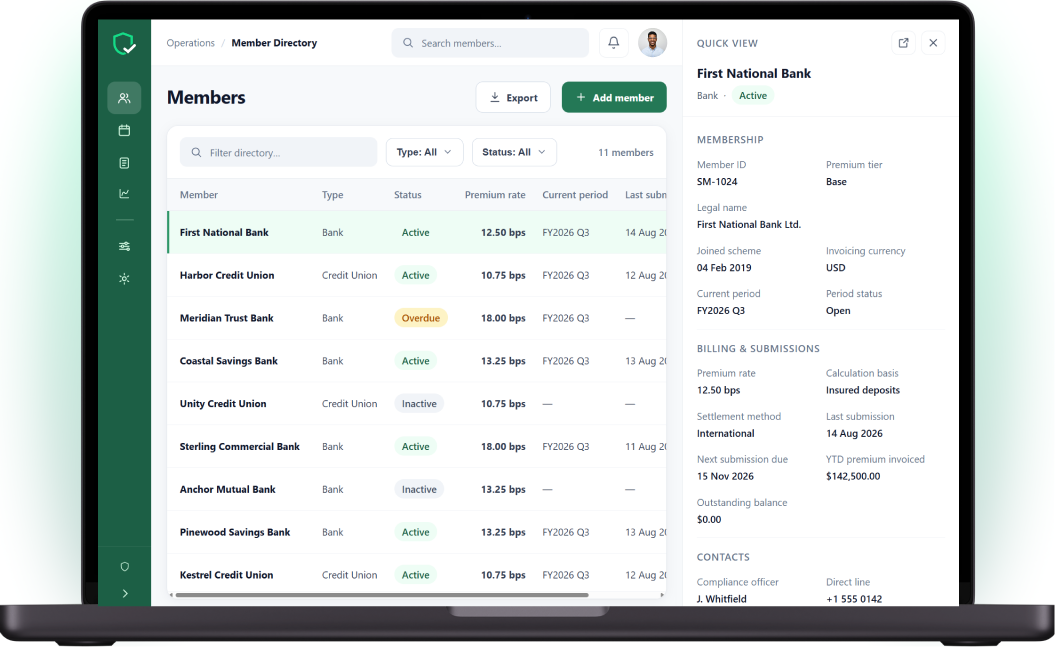Click the Status column header
Screen dimensions: 1055x647
click(x=408, y=195)
